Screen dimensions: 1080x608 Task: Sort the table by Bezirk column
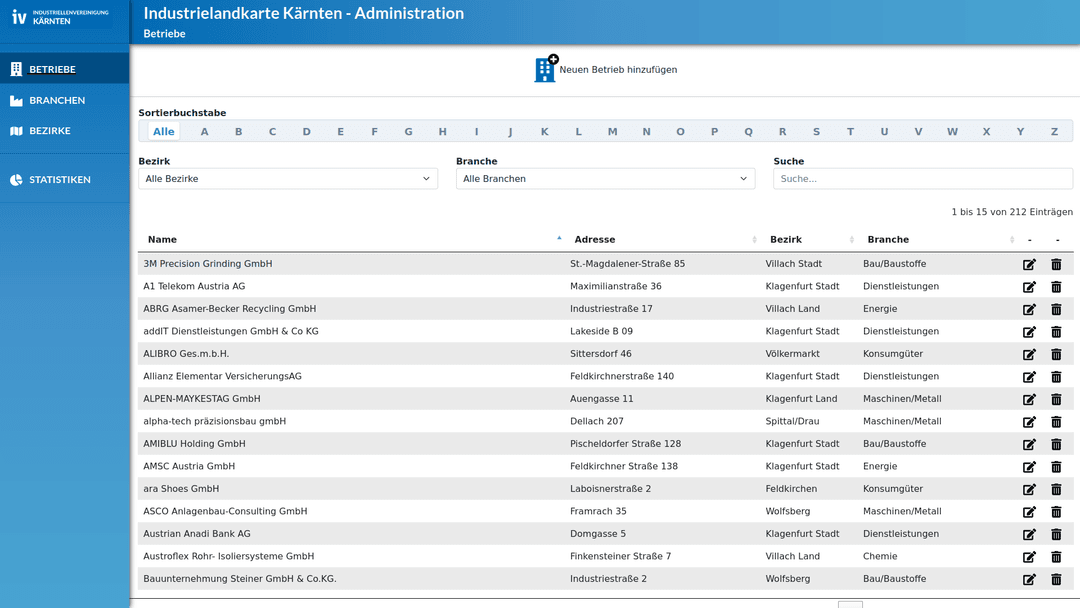[x=811, y=240]
